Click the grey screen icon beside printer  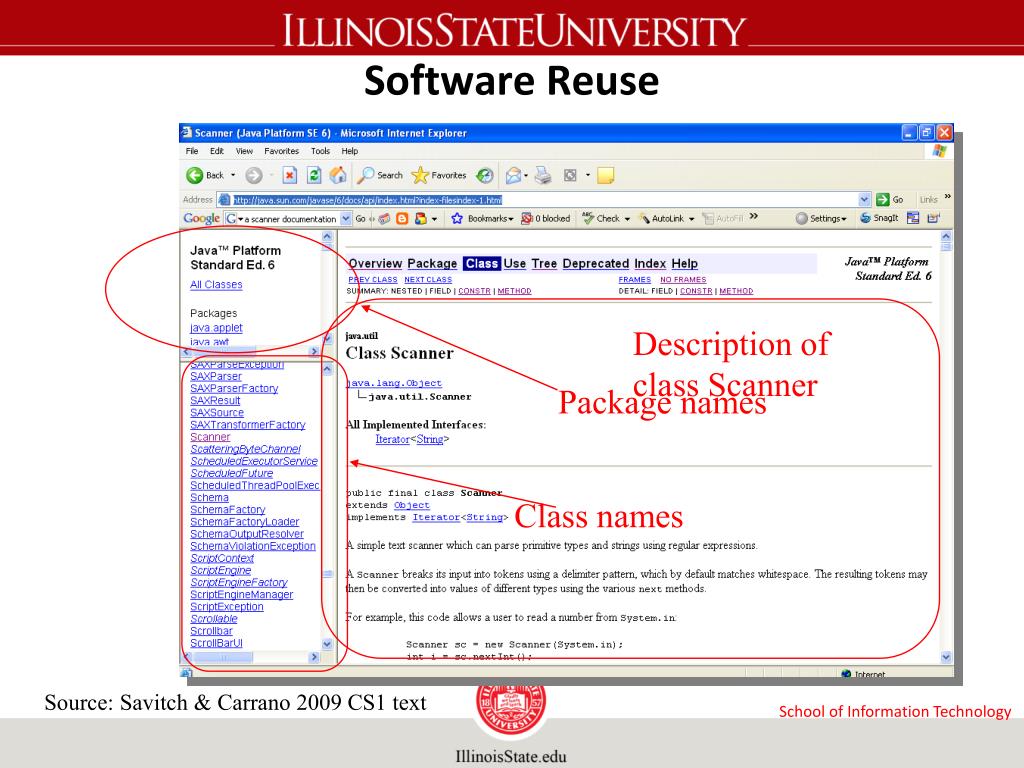click(570, 175)
